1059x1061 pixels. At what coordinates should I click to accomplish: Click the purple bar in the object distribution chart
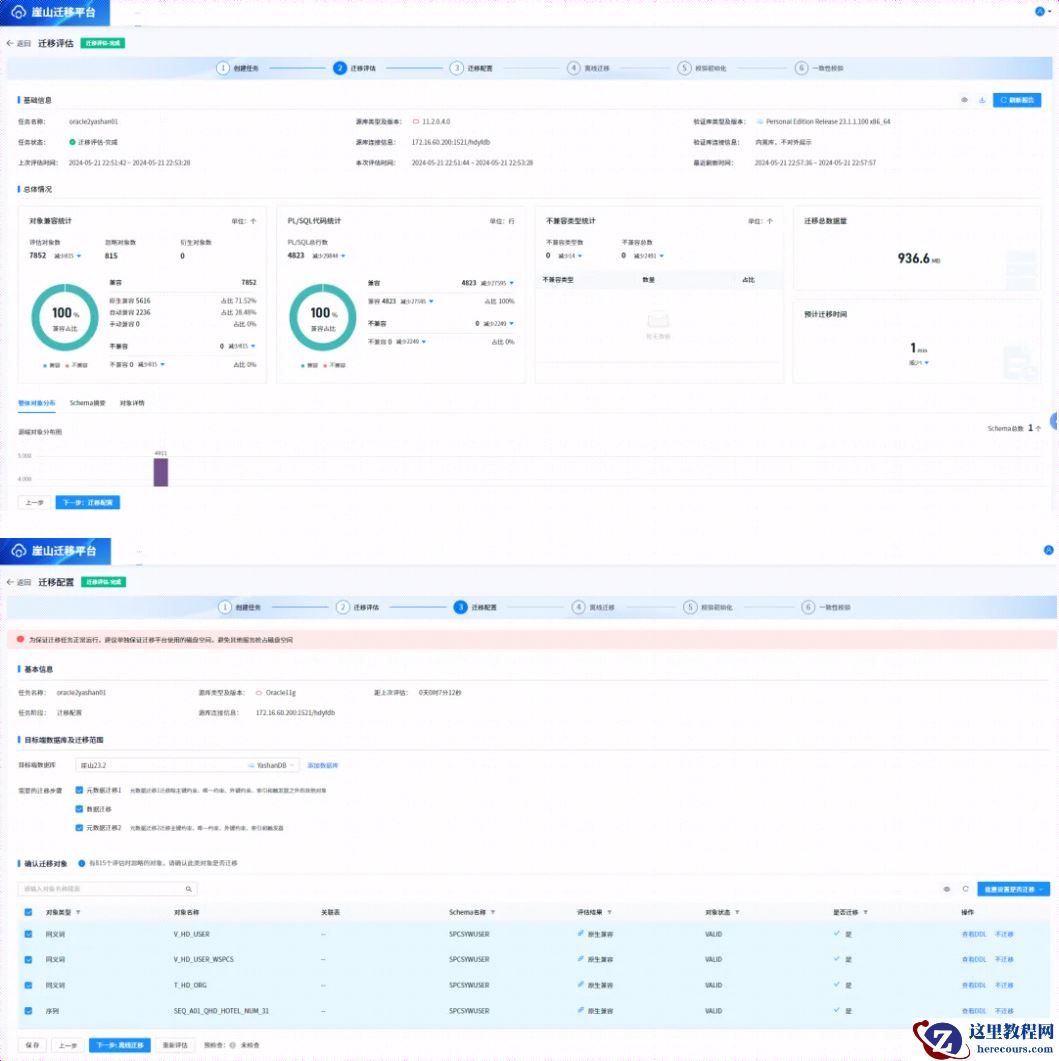[x=160, y=472]
